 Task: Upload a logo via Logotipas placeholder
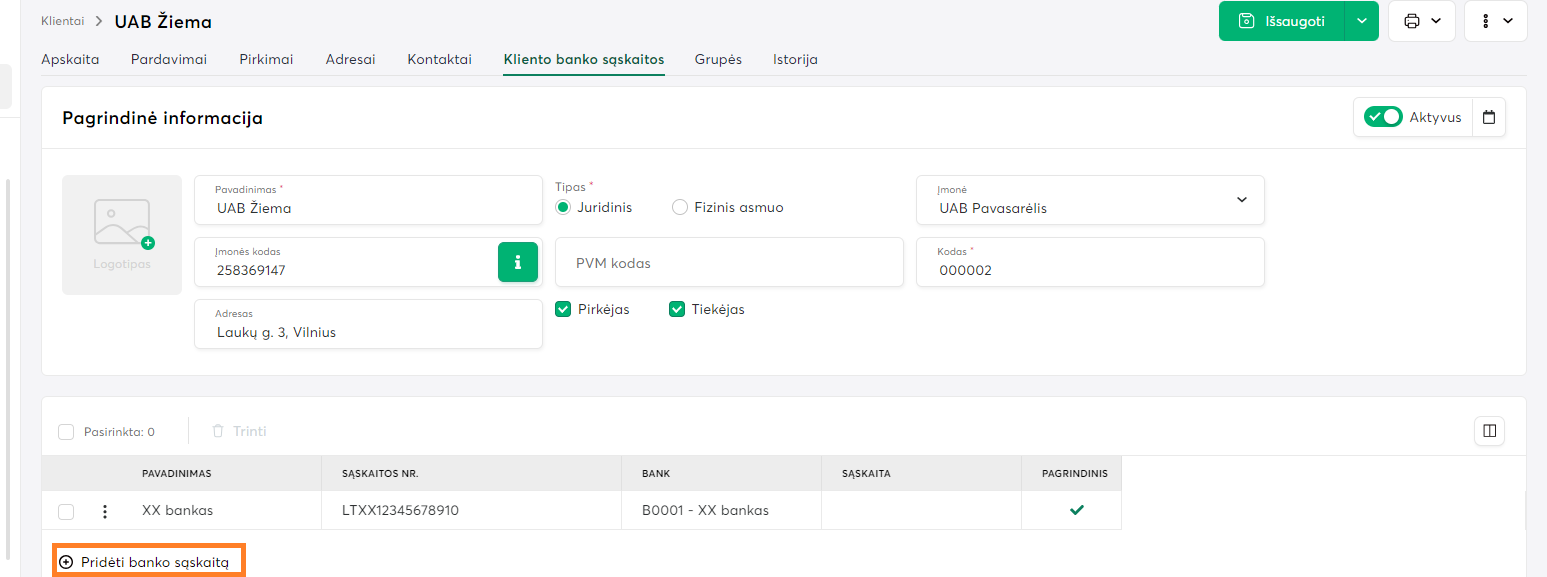122,235
